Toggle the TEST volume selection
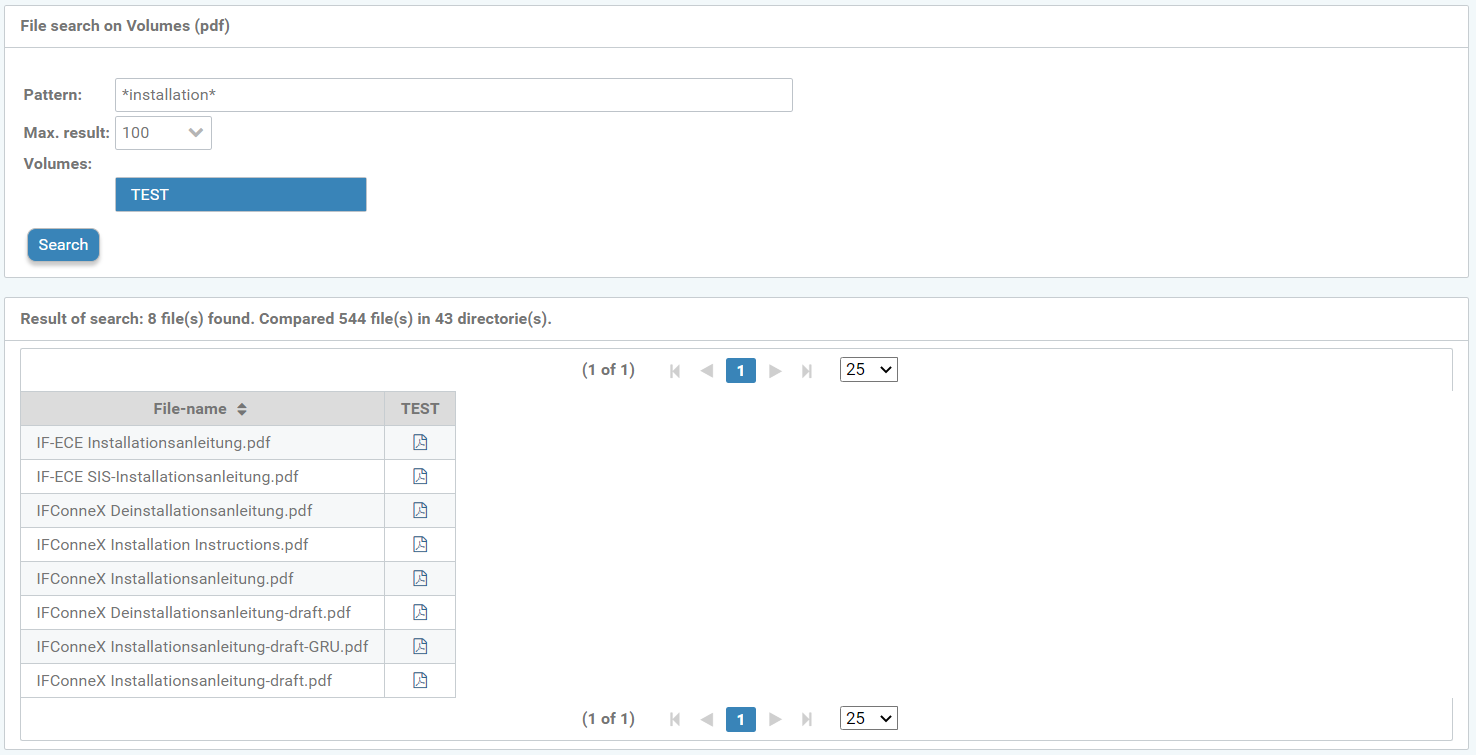The image size is (1476, 755). [241, 195]
